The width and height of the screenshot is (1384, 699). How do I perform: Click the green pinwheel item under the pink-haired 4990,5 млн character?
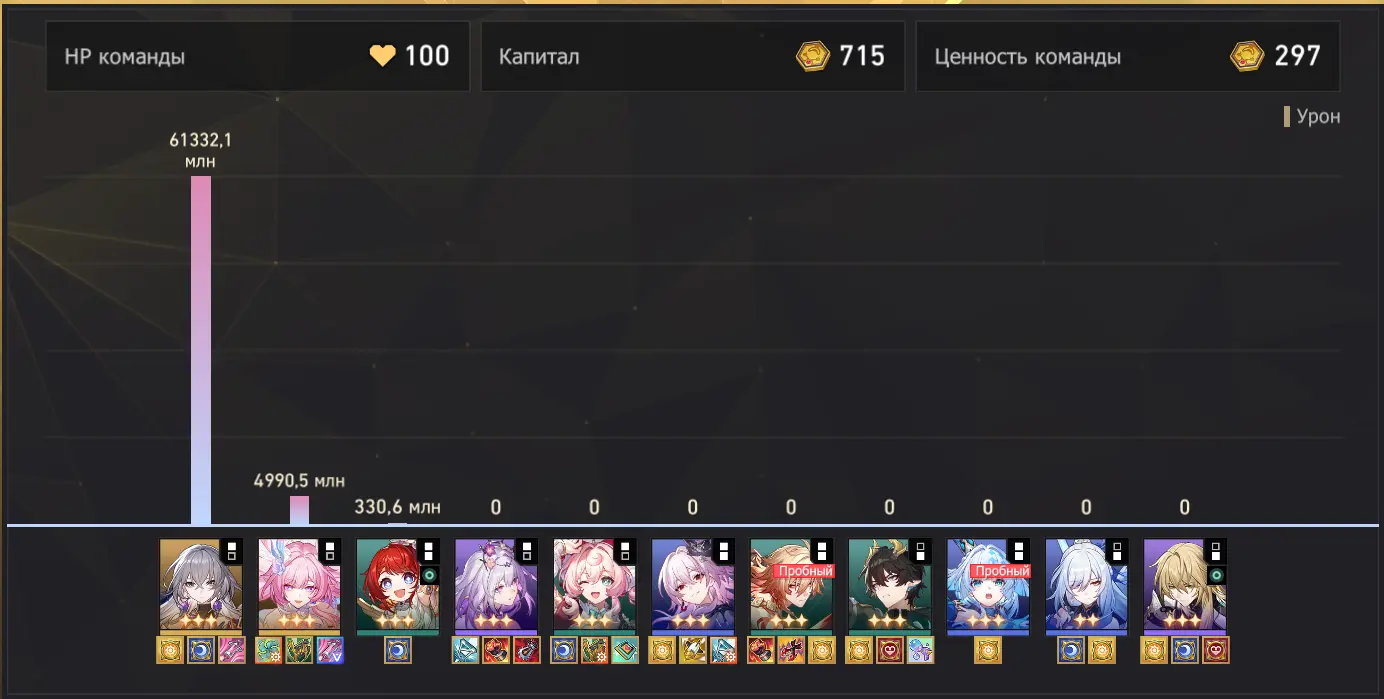pos(269,650)
